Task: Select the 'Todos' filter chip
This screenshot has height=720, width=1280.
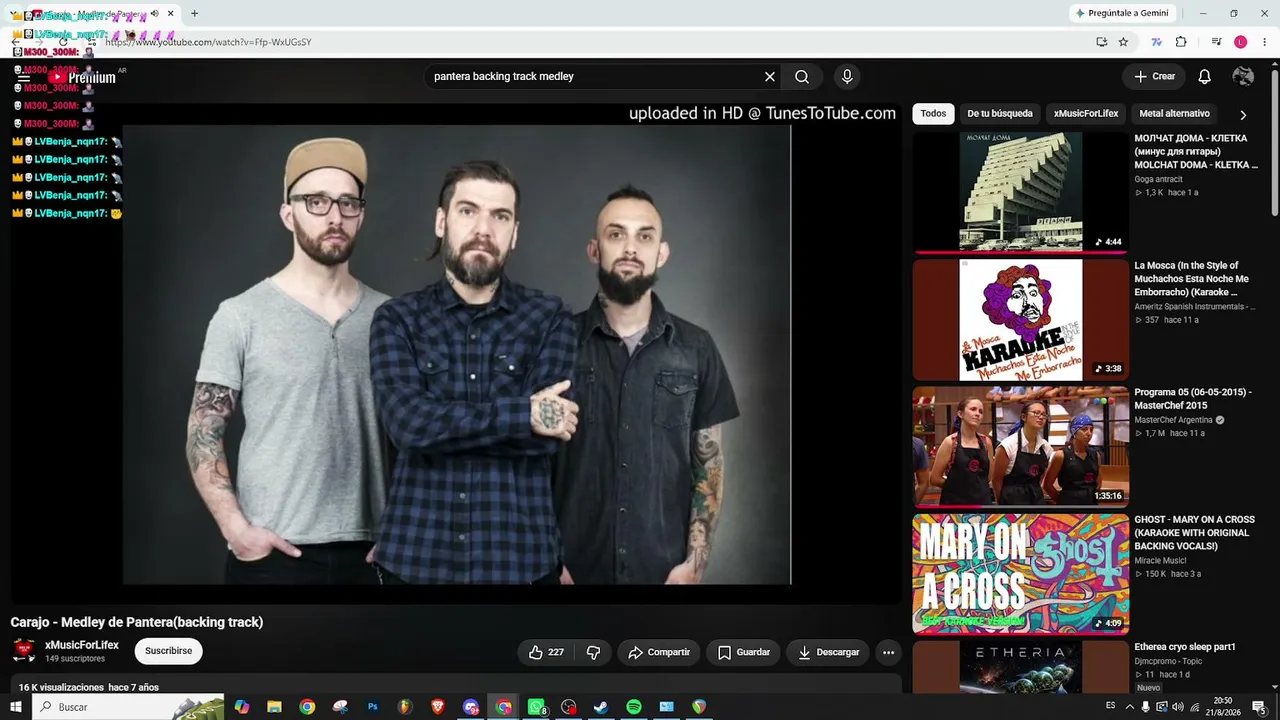Action: click(933, 114)
